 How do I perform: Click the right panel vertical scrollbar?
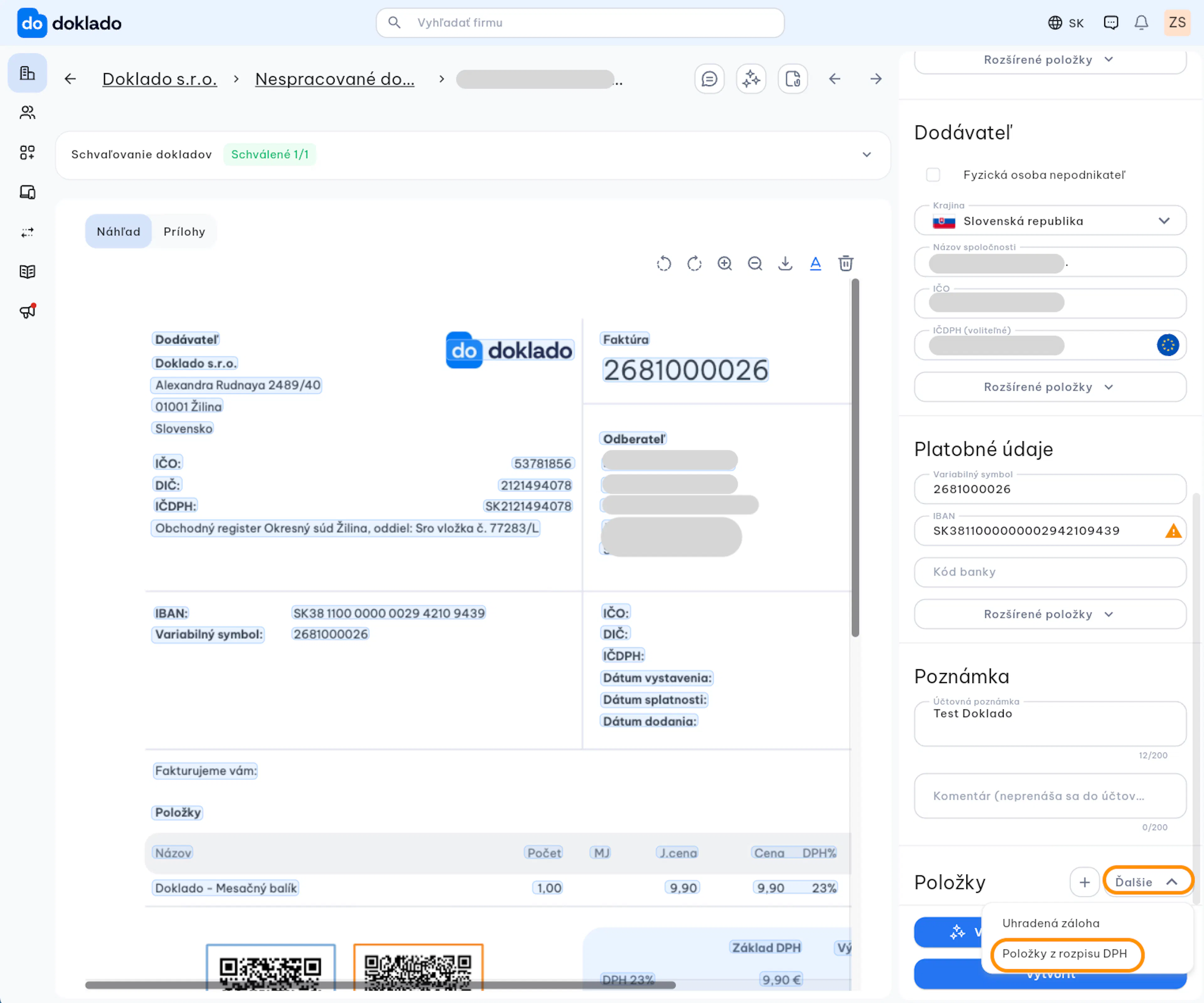click(x=1196, y=699)
